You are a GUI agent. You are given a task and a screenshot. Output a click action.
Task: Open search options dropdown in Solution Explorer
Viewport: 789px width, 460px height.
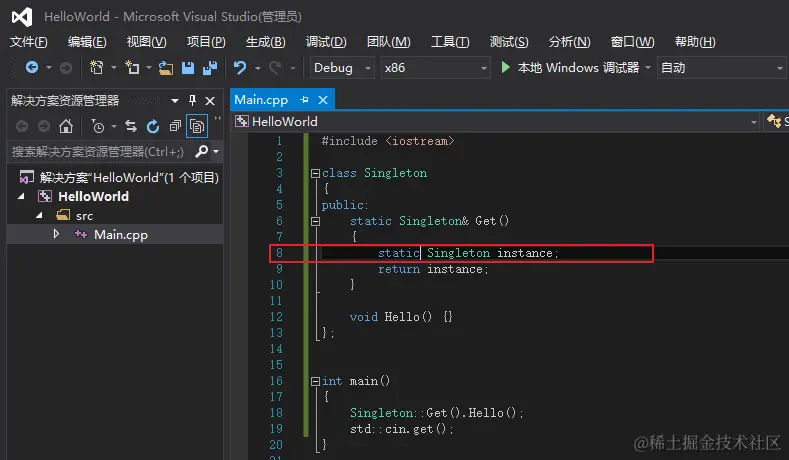216,151
